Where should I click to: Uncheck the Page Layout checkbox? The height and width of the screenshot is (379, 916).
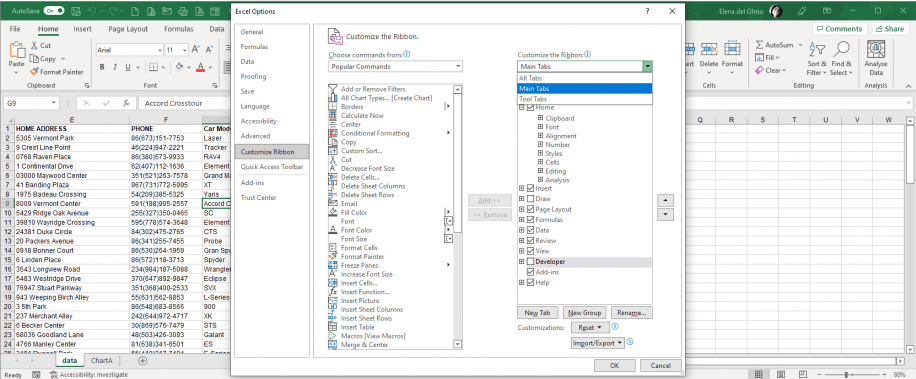coord(530,209)
